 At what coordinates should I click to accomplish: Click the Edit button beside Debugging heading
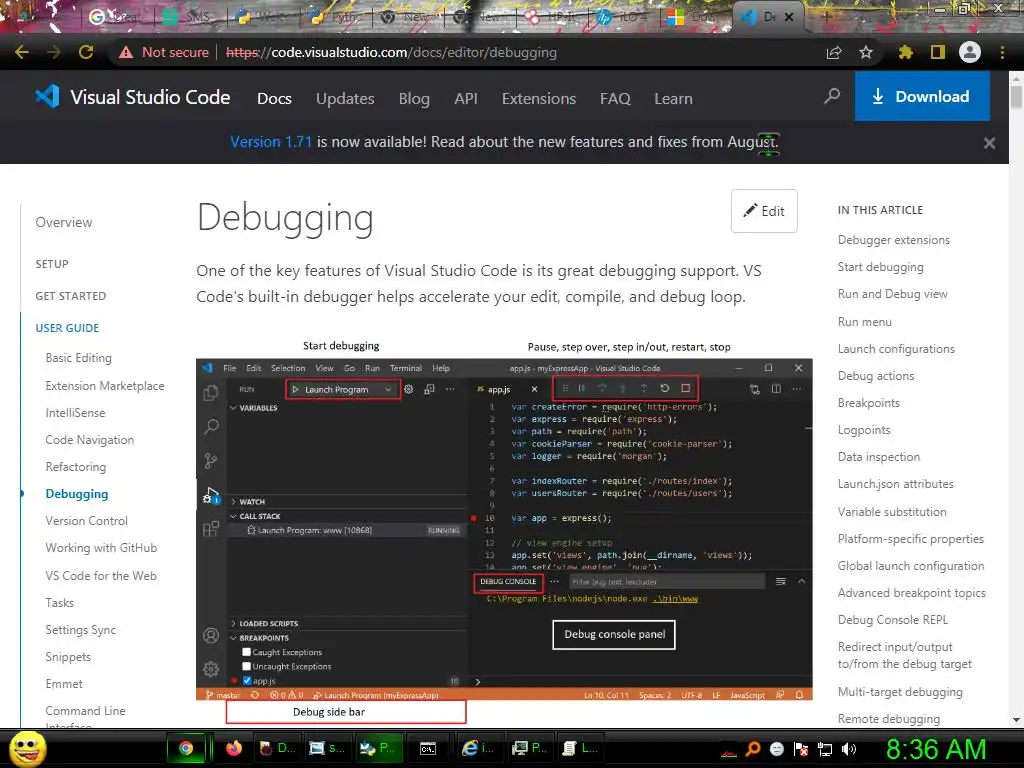pos(764,211)
